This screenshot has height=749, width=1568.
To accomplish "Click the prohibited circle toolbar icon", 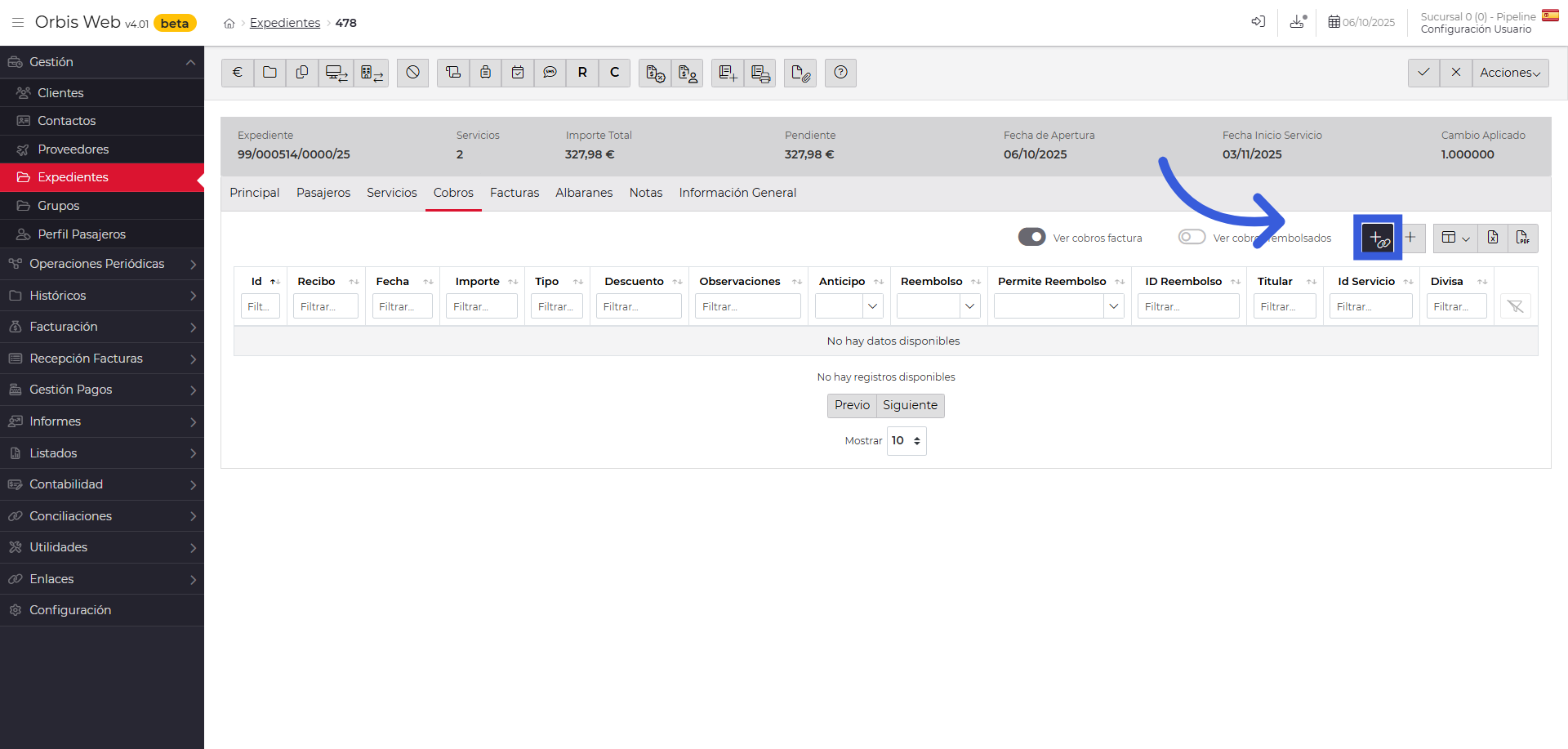I will [x=413, y=73].
